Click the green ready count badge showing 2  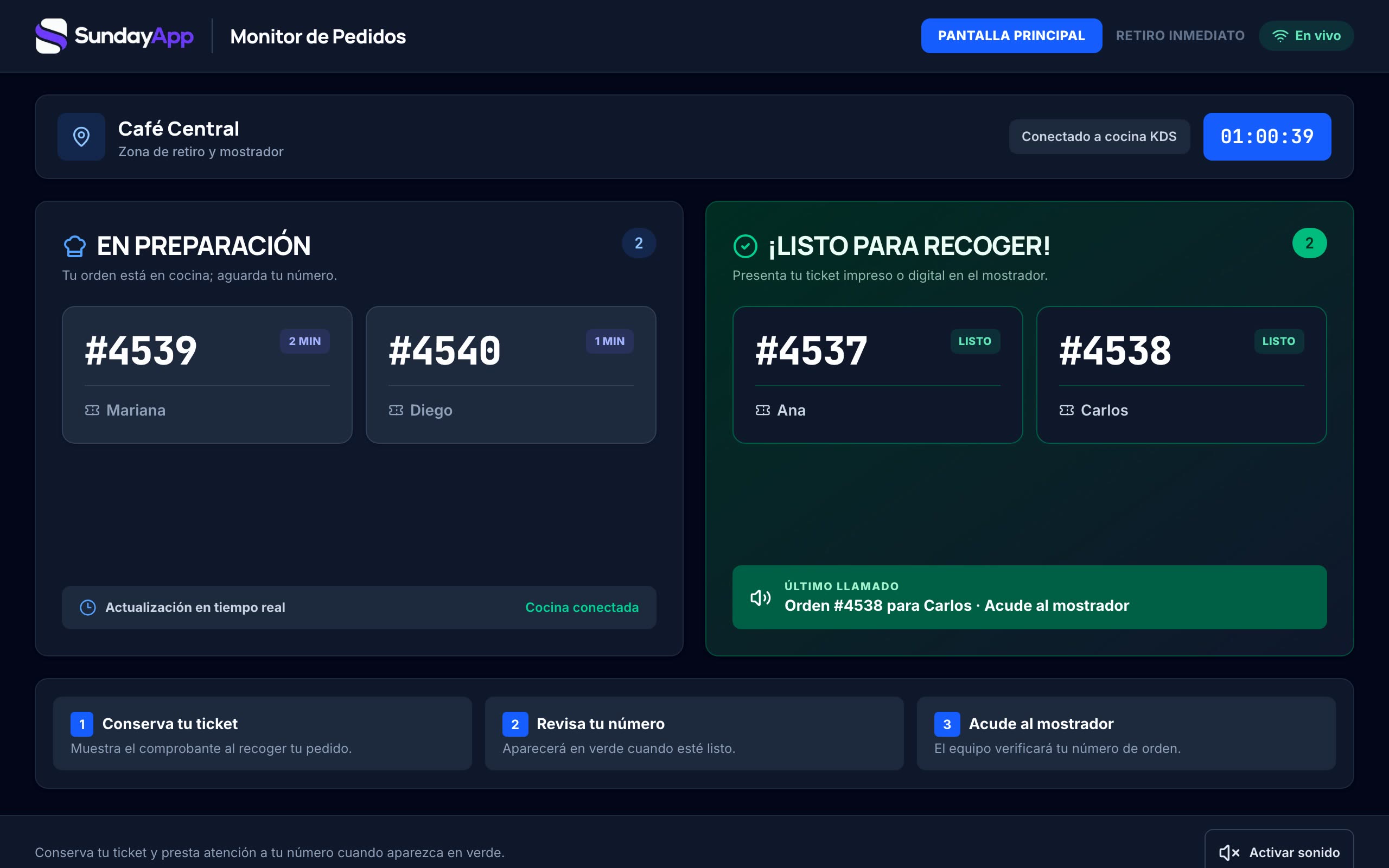click(x=1309, y=244)
